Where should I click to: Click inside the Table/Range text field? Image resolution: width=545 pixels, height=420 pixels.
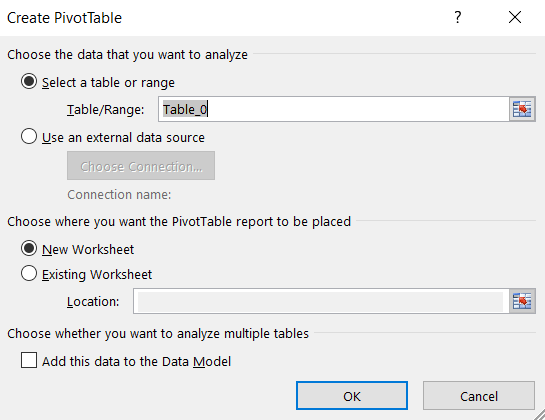pos(334,110)
